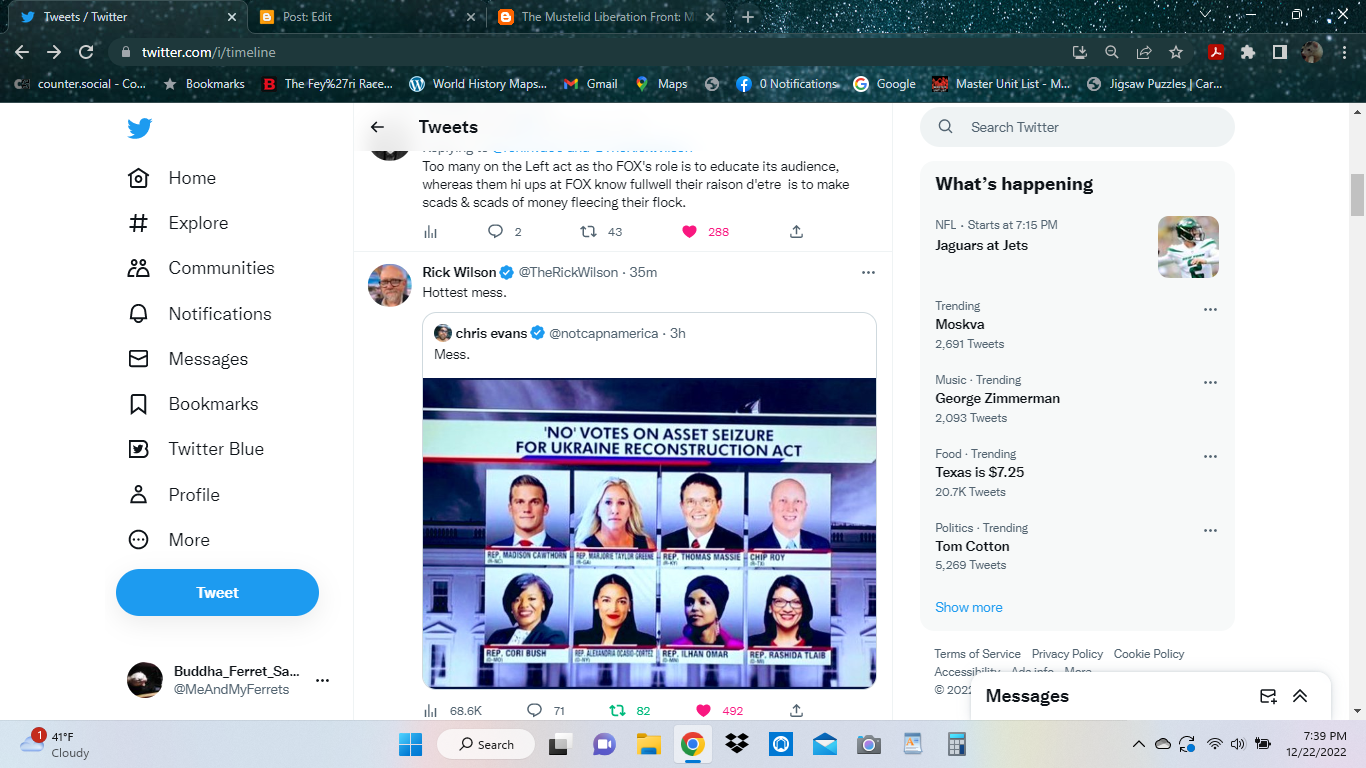Click Show more in What's happening

tap(968, 607)
